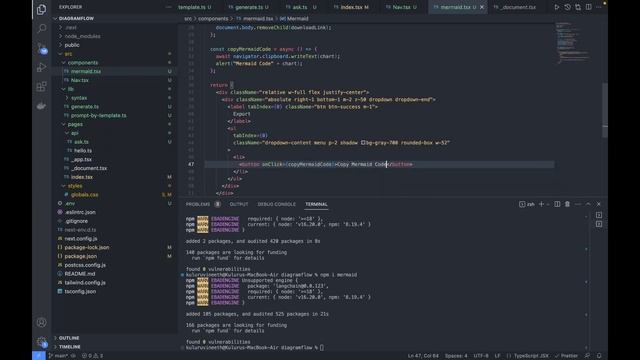Screen dimensions: 640x360
Task: Open the Explorer view in activity bar
Action: pos(41,9)
